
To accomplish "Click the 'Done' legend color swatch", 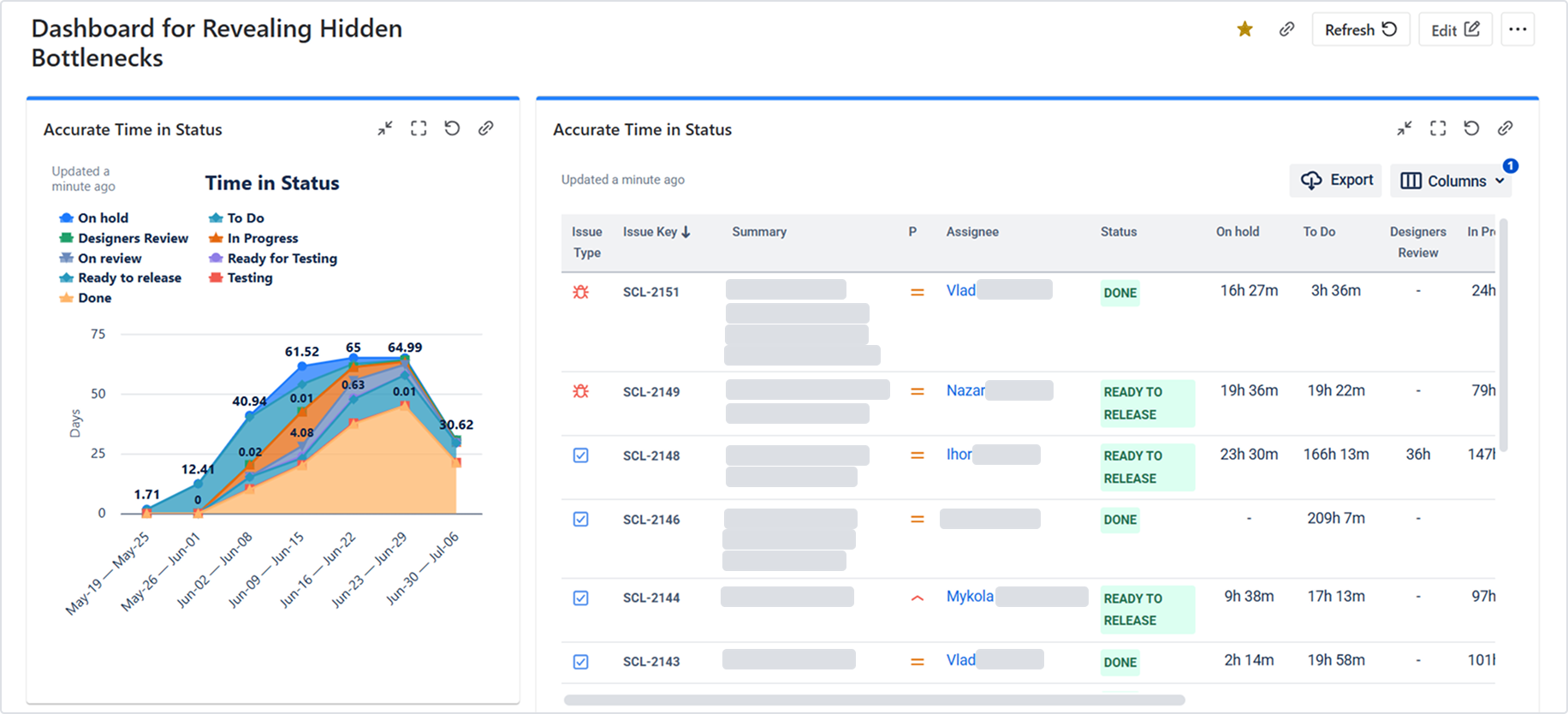I will 66,298.
